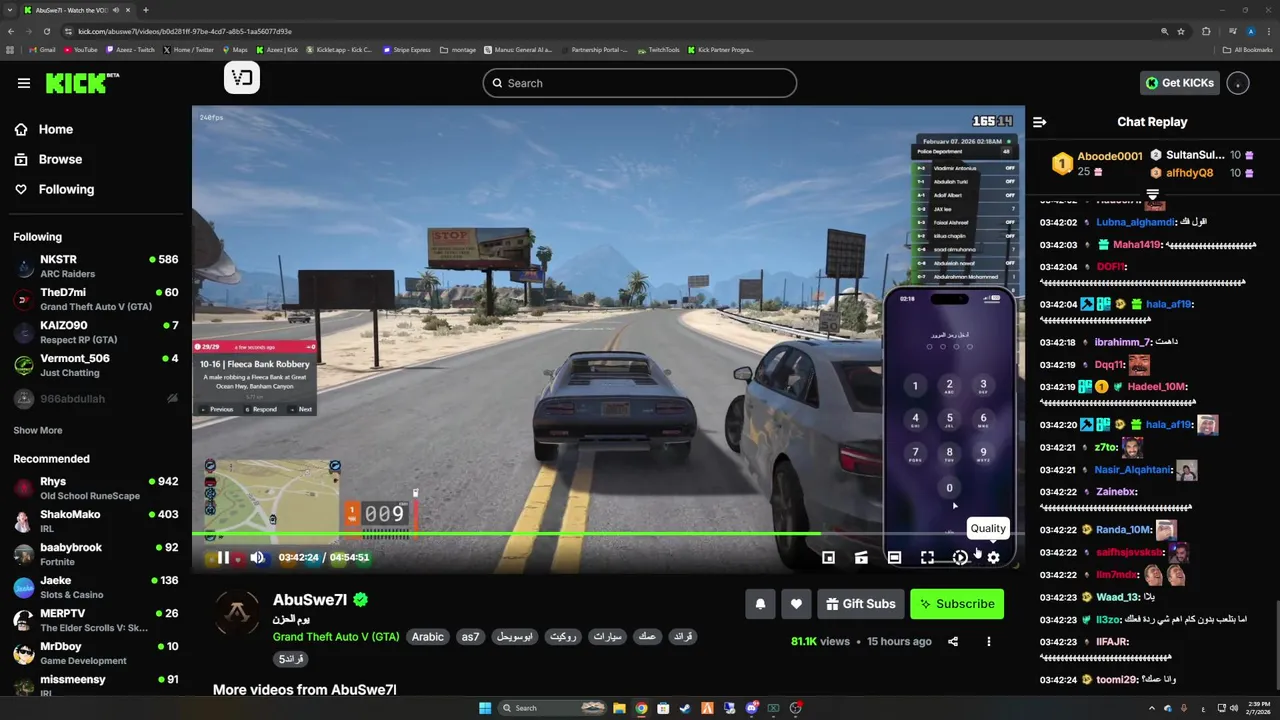Click Lubna_alghamdi username in chat
The image size is (1280, 720).
pos(1135,222)
